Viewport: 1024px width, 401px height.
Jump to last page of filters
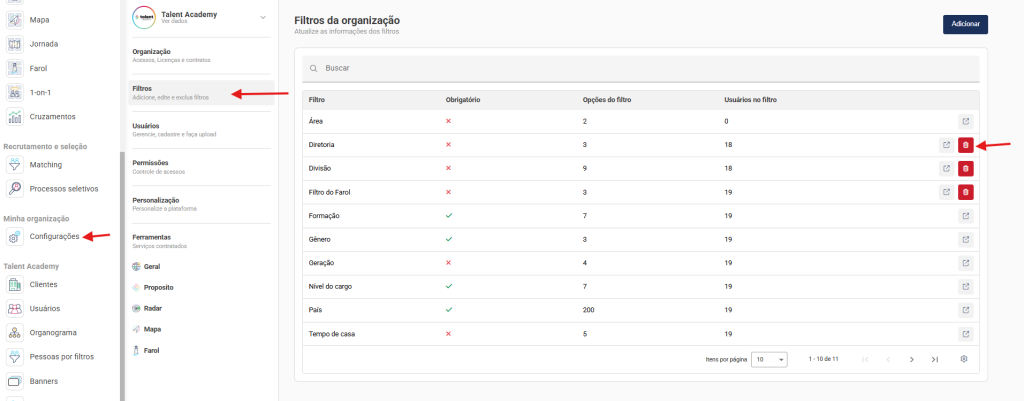coord(934,359)
